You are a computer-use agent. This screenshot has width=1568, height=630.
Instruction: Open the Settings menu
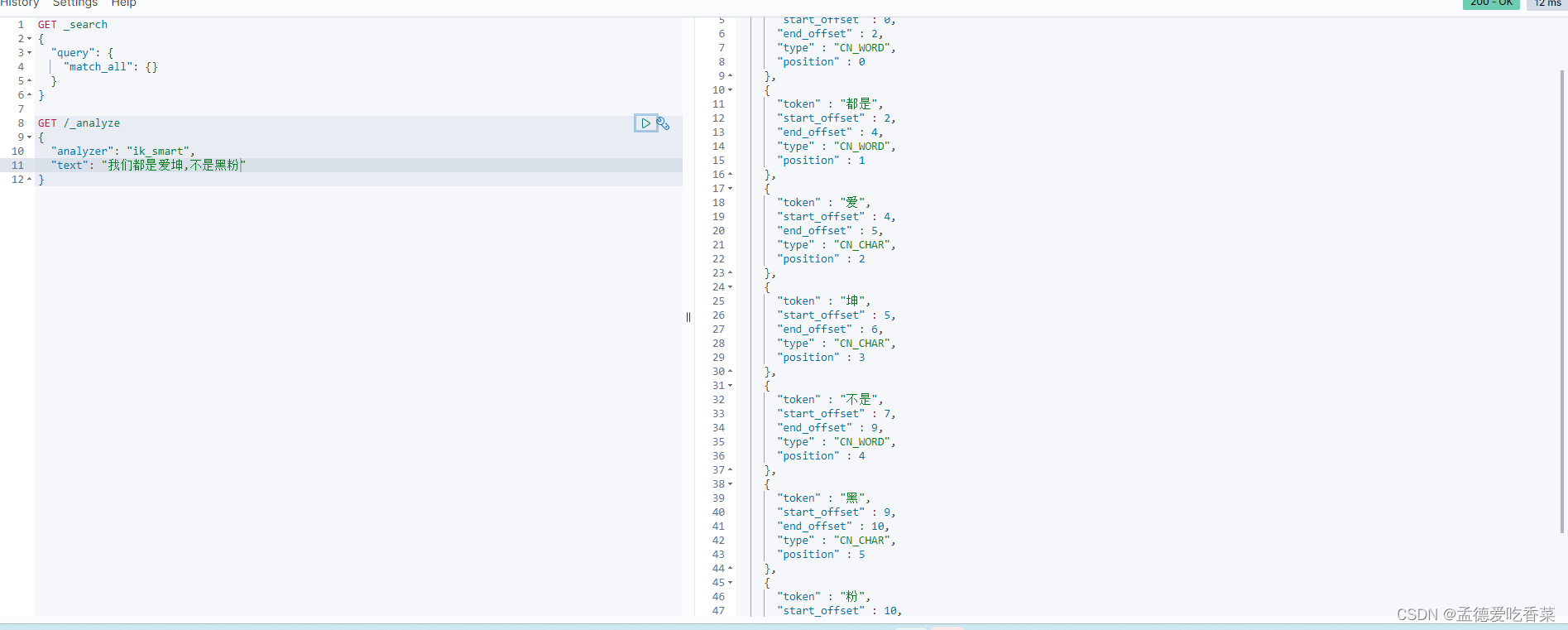75,3
